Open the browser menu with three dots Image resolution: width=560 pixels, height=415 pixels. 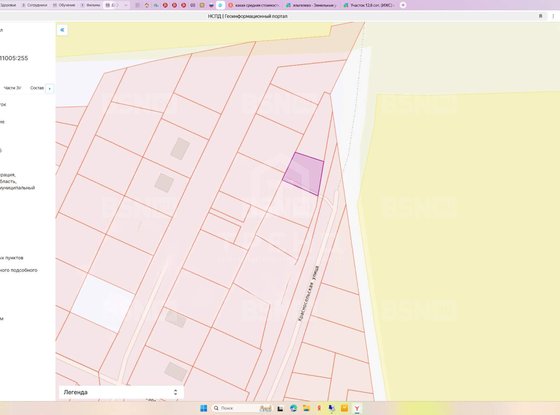pyautogui.click(x=553, y=16)
